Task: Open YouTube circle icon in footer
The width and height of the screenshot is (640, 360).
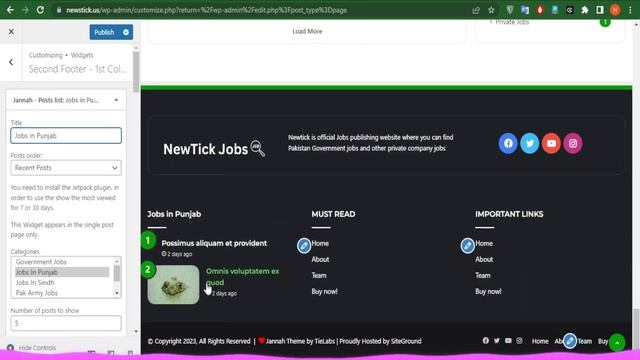Action: click(x=551, y=143)
